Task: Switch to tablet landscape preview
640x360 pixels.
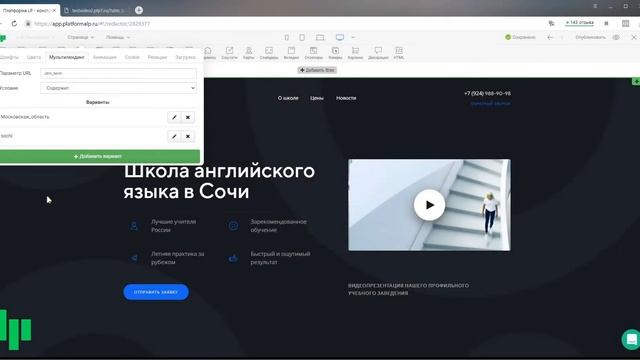Action: pyautogui.click(x=320, y=38)
